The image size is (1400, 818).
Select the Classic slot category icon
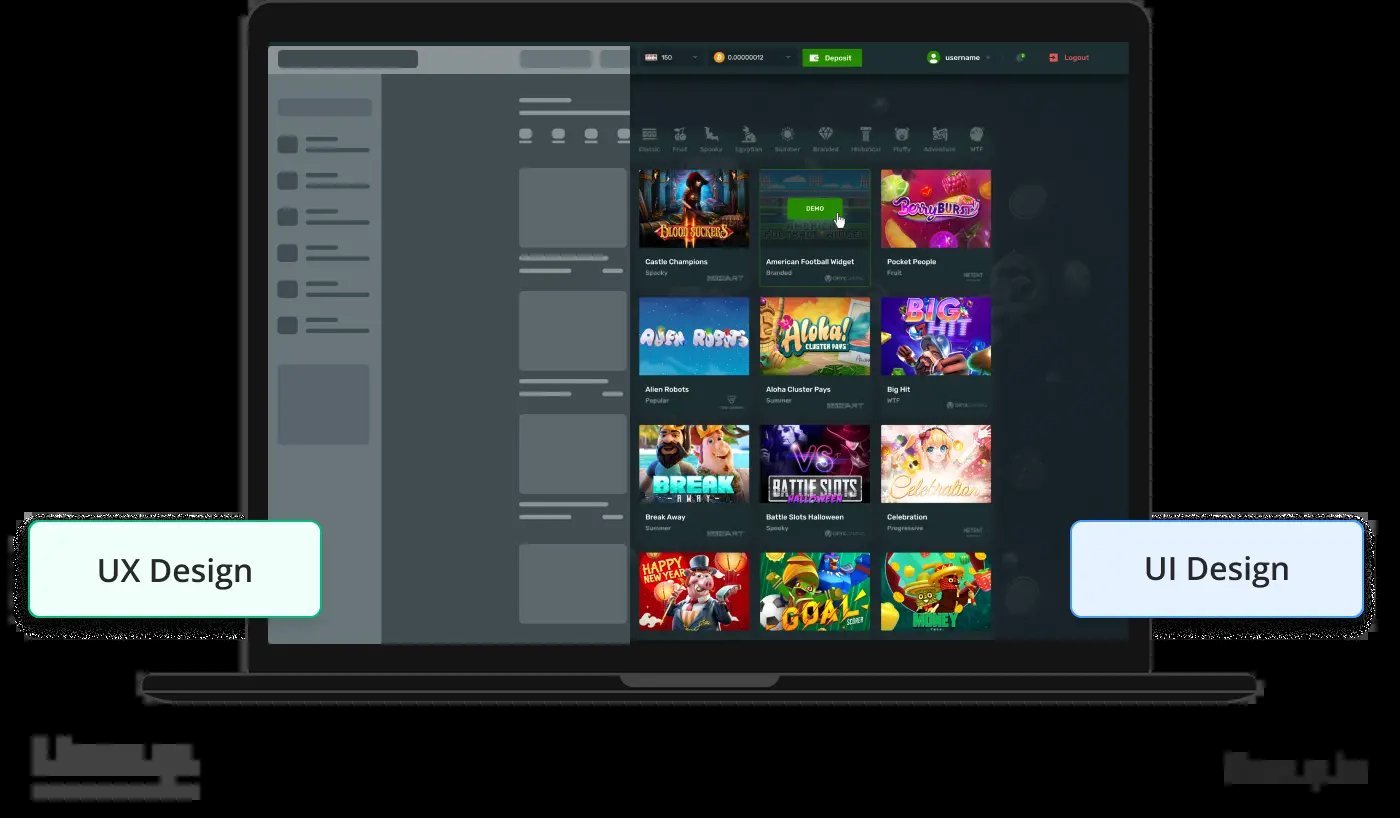(649, 134)
